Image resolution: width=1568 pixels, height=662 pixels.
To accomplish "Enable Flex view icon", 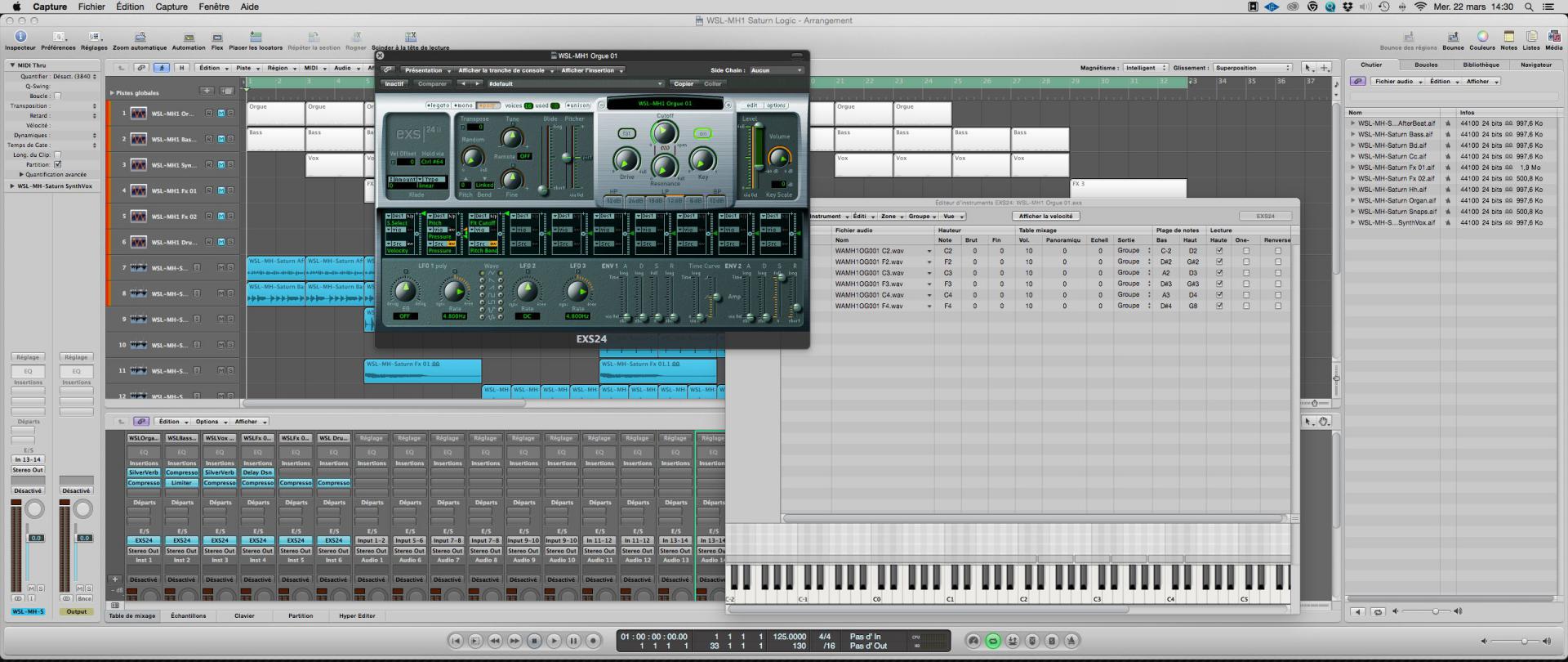I will click(217, 37).
